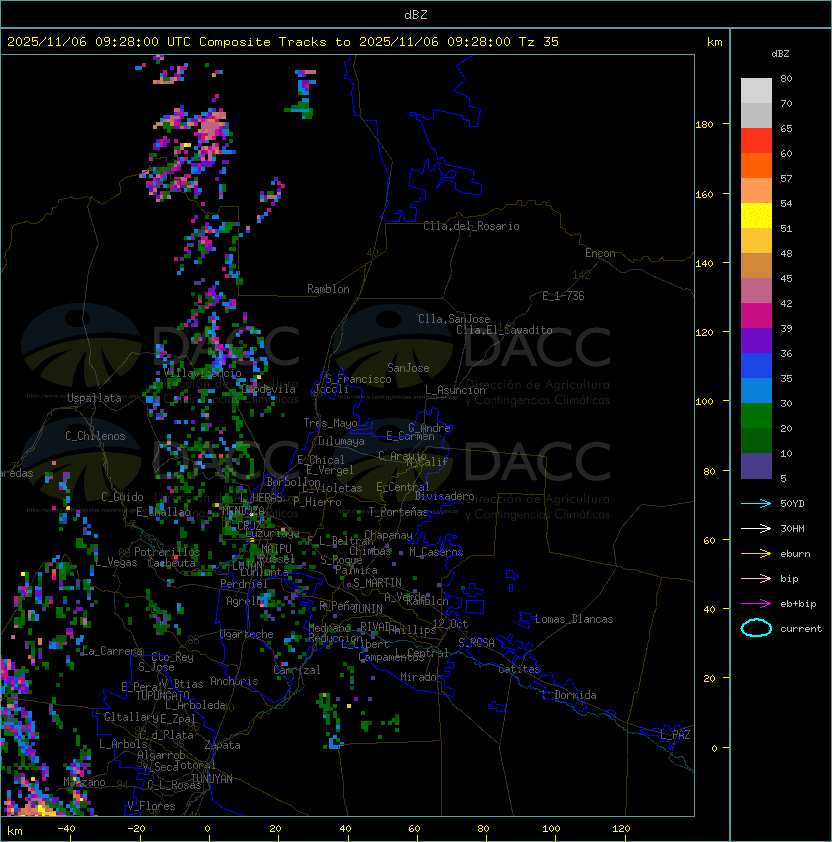The image size is (832, 842).
Task: Click the 'Uspallata' map label
Action: (94, 398)
